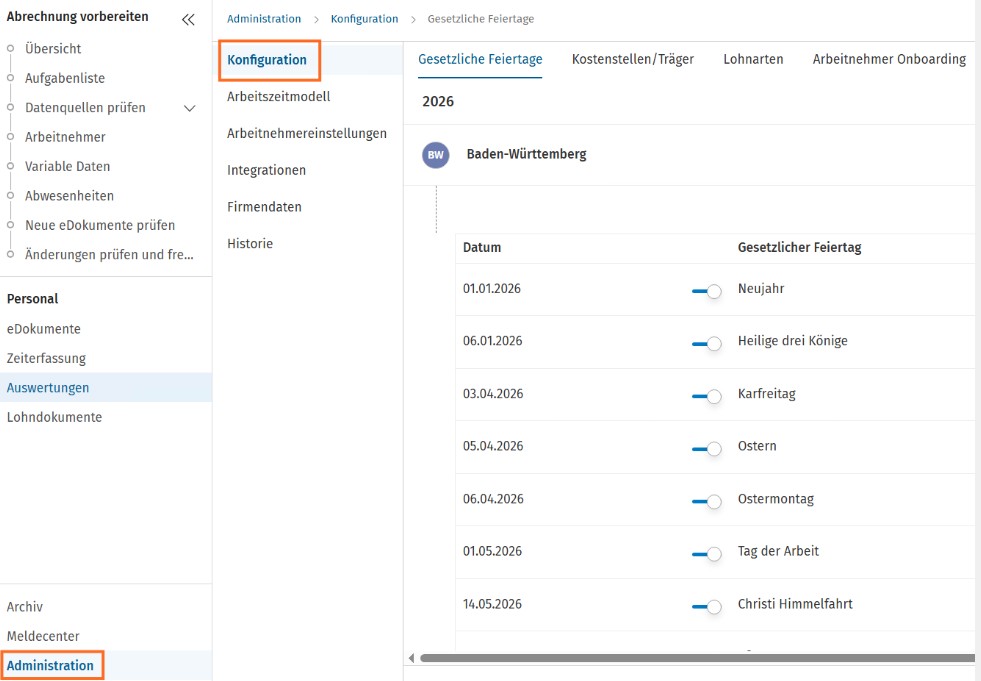Select Änderungen prüfen und freigeben step
The width and height of the screenshot is (981, 681).
tap(109, 255)
